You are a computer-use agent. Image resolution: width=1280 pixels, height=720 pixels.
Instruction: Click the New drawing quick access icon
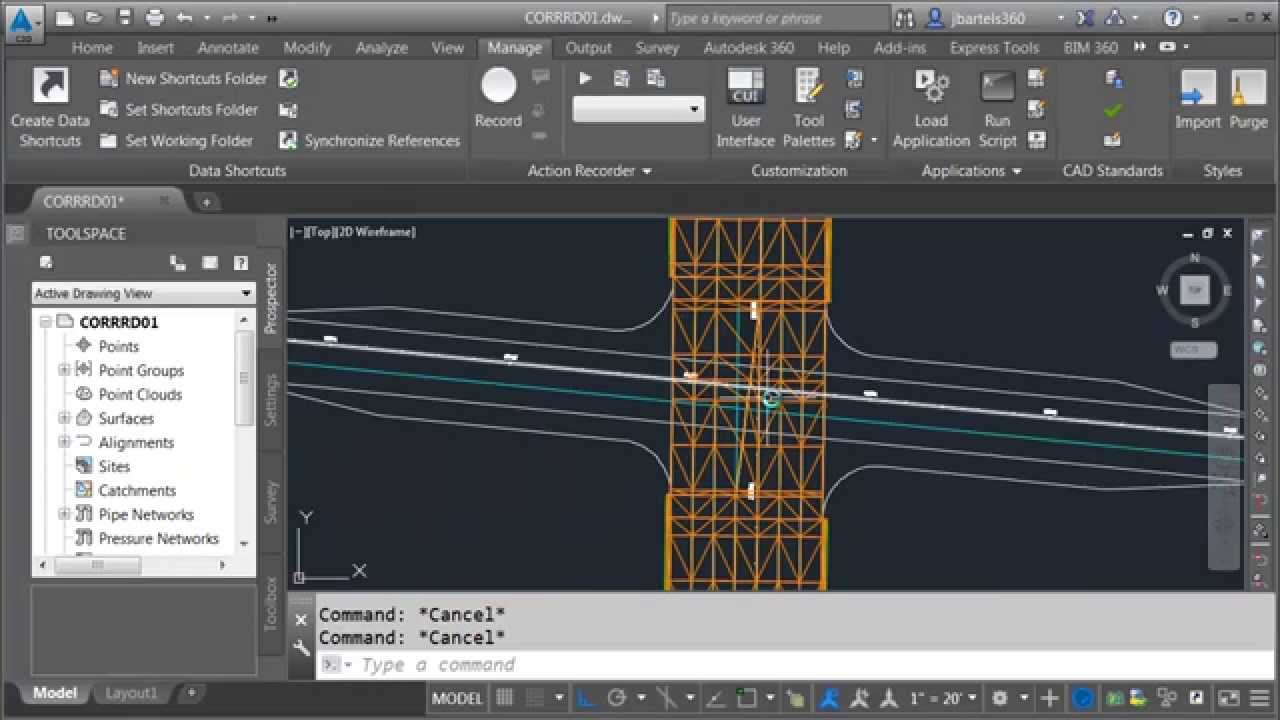[65, 18]
